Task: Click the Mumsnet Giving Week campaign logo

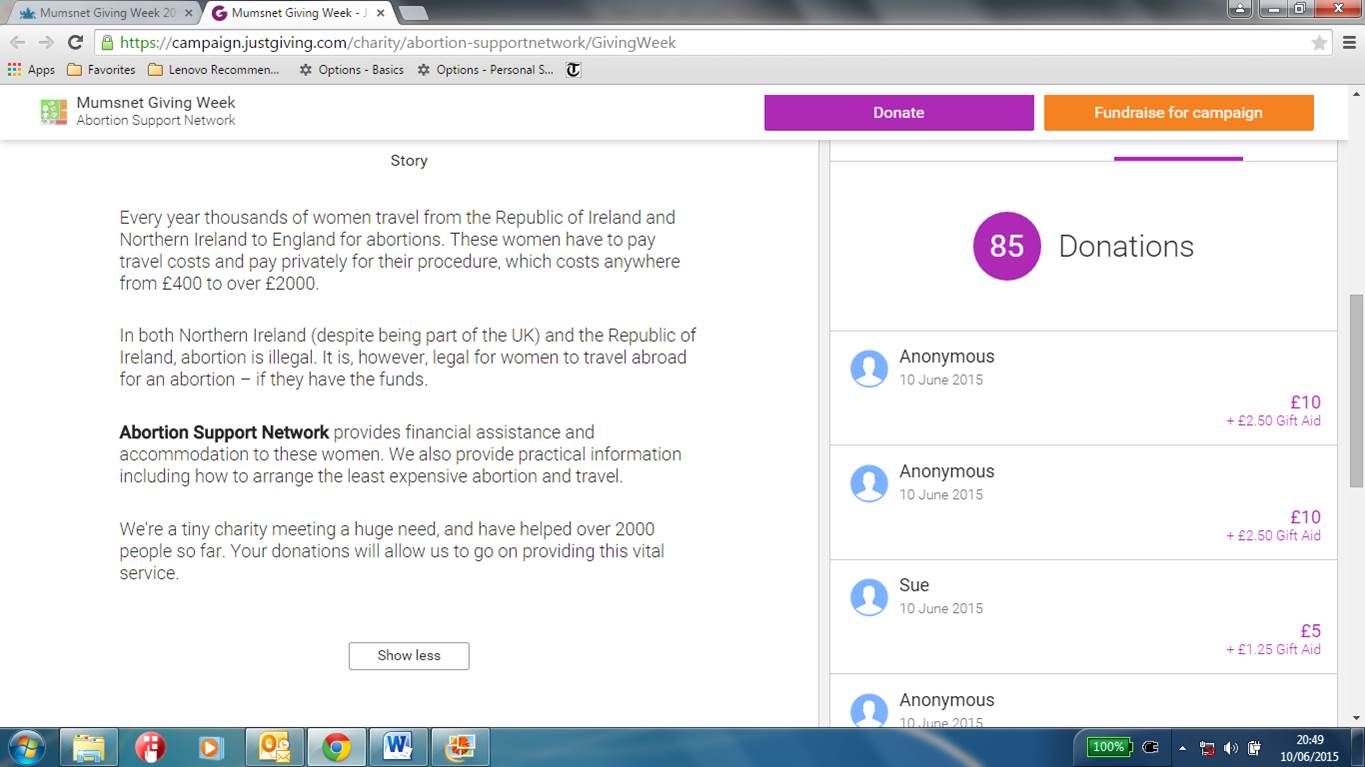Action: (54, 112)
